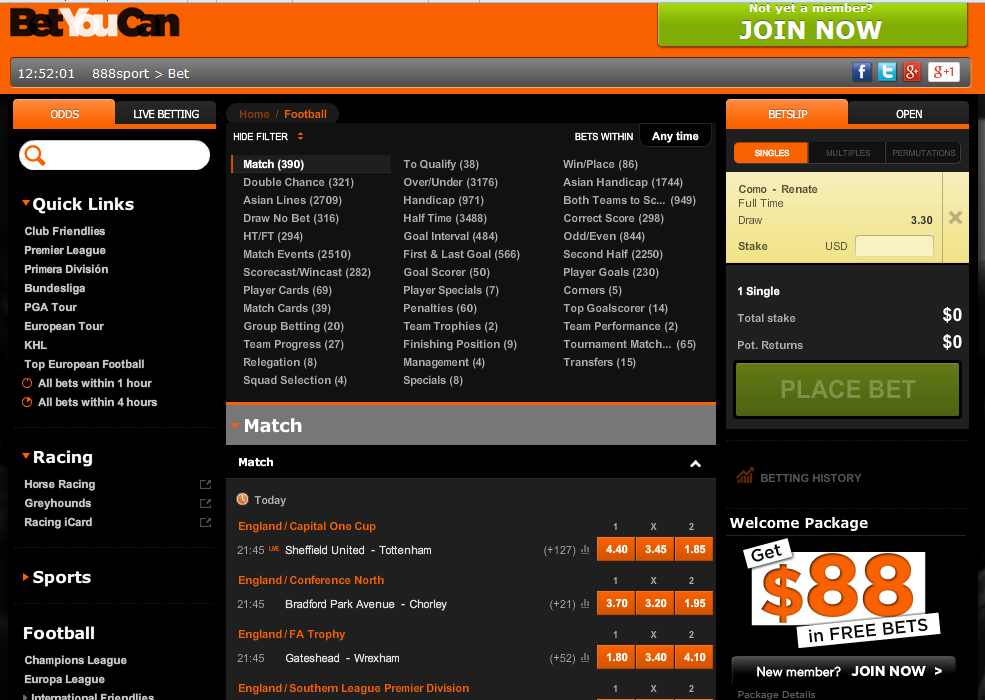Open the Football breadcrumb link
985x700 pixels.
[x=305, y=114]
